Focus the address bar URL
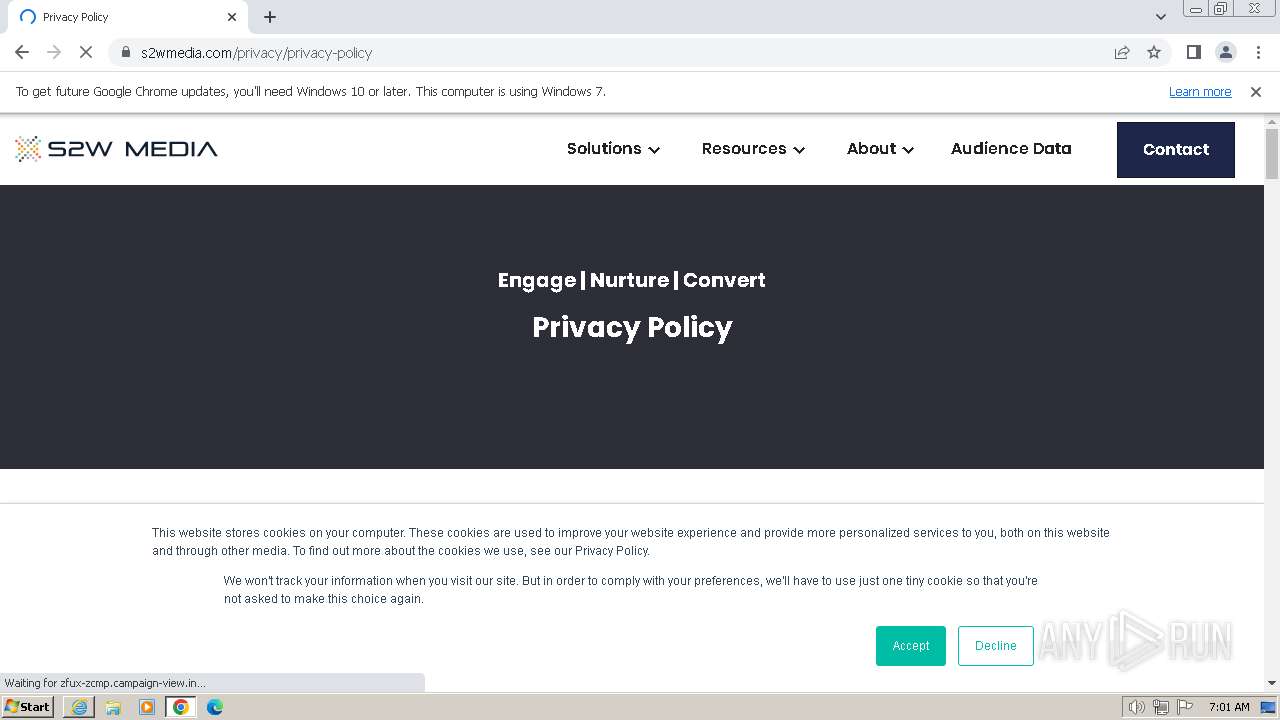 click(257, 52)
